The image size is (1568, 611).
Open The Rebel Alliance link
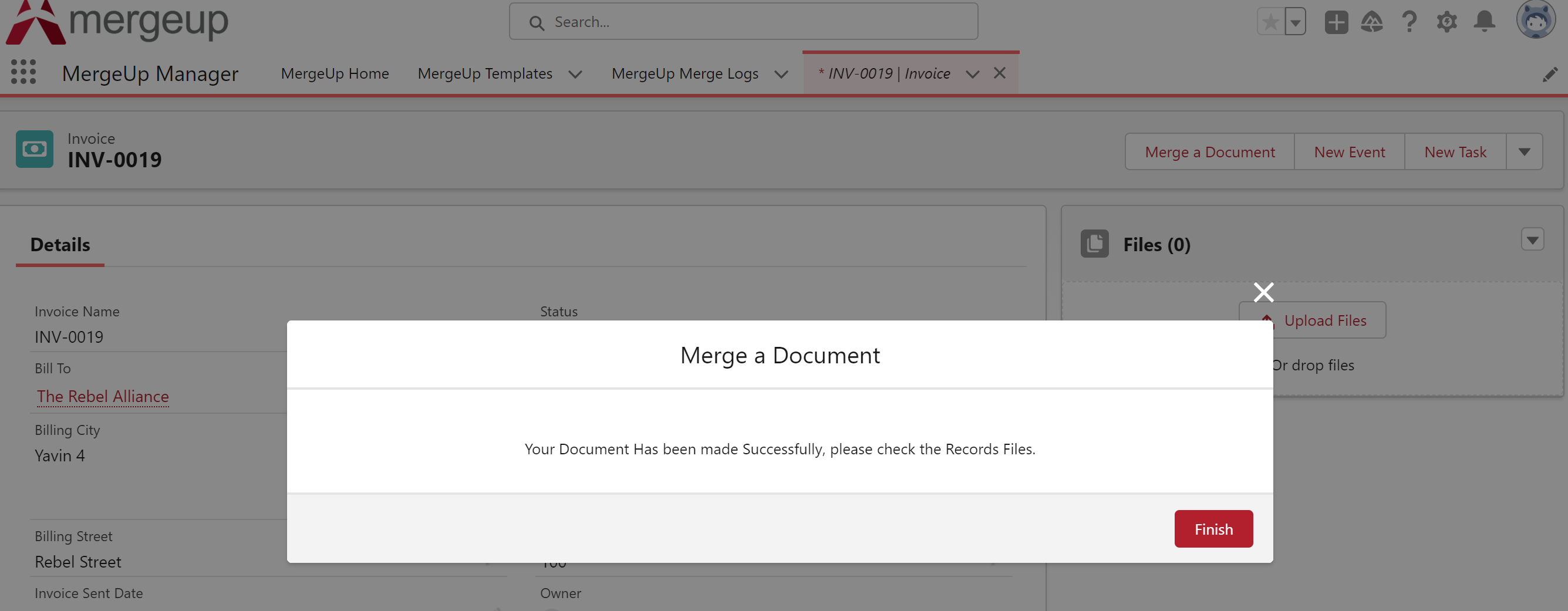tap(103, 396)
